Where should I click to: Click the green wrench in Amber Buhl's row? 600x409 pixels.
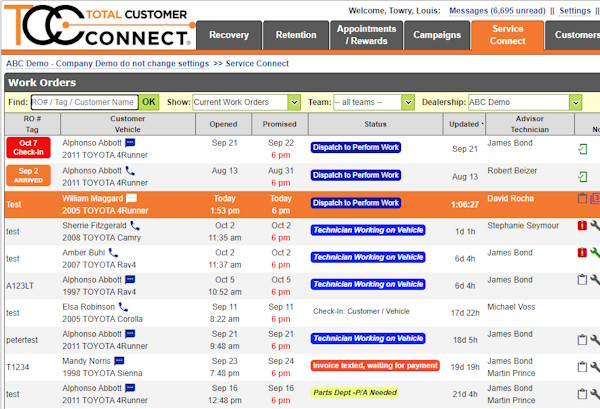point(595,254)
